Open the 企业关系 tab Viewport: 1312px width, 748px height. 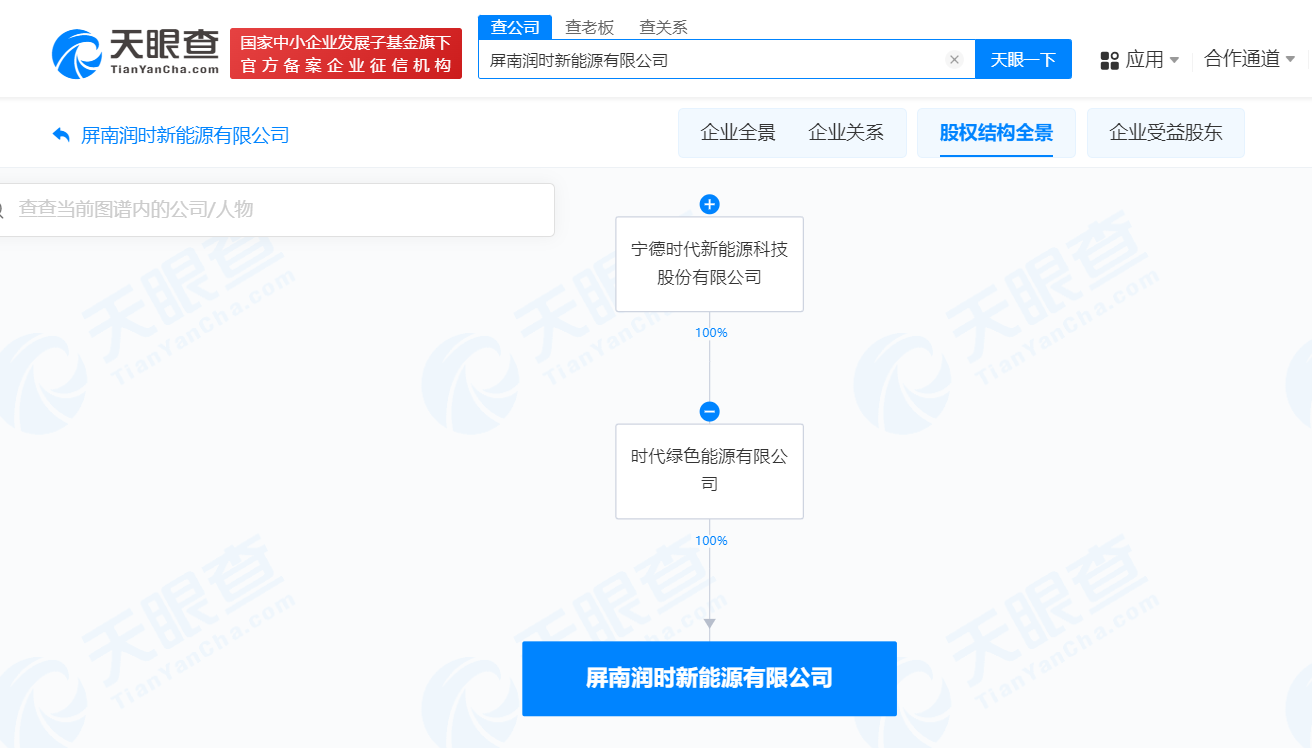(846, 132)
